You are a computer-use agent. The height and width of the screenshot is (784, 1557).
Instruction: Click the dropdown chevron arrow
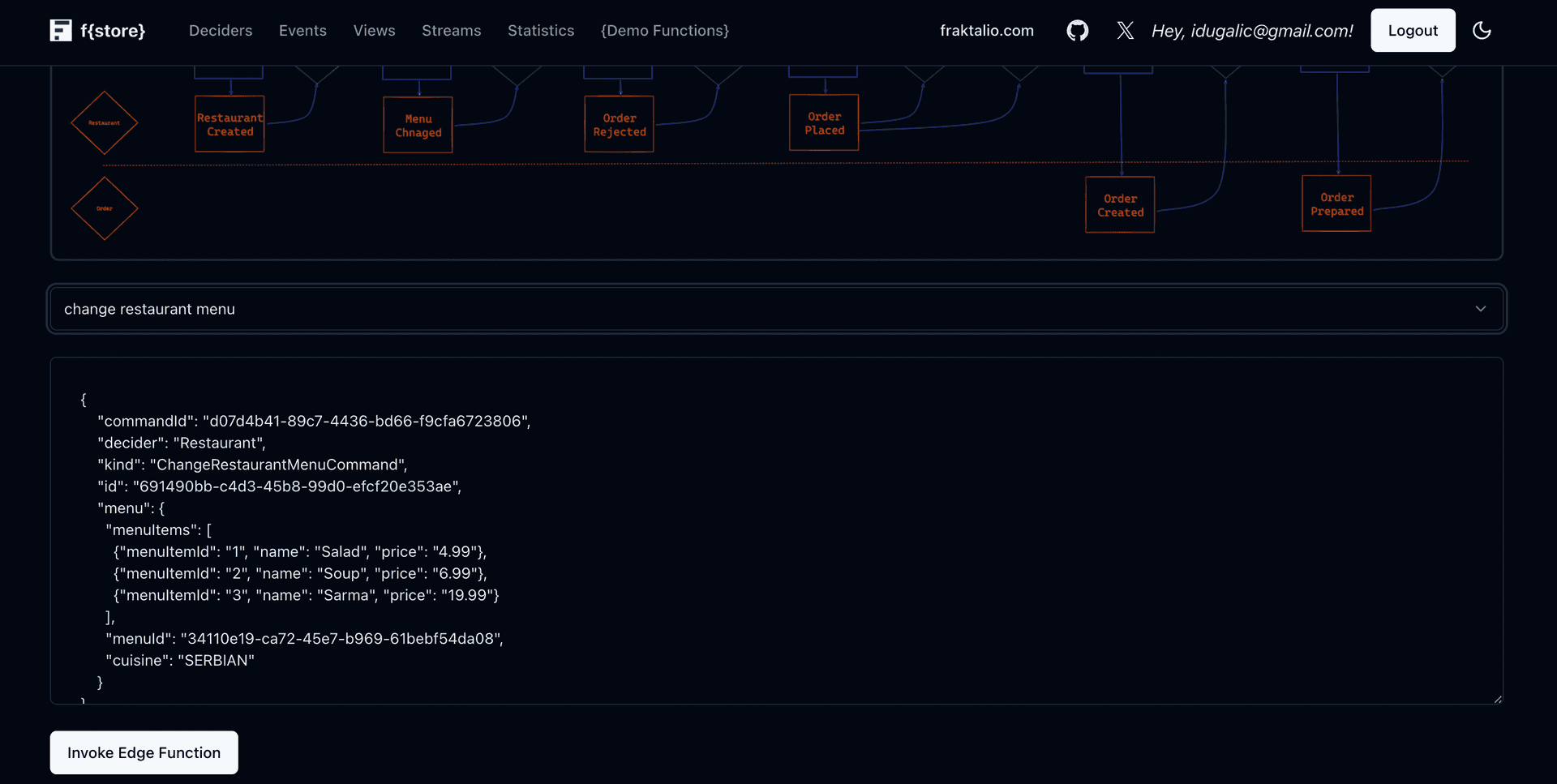1480,309
